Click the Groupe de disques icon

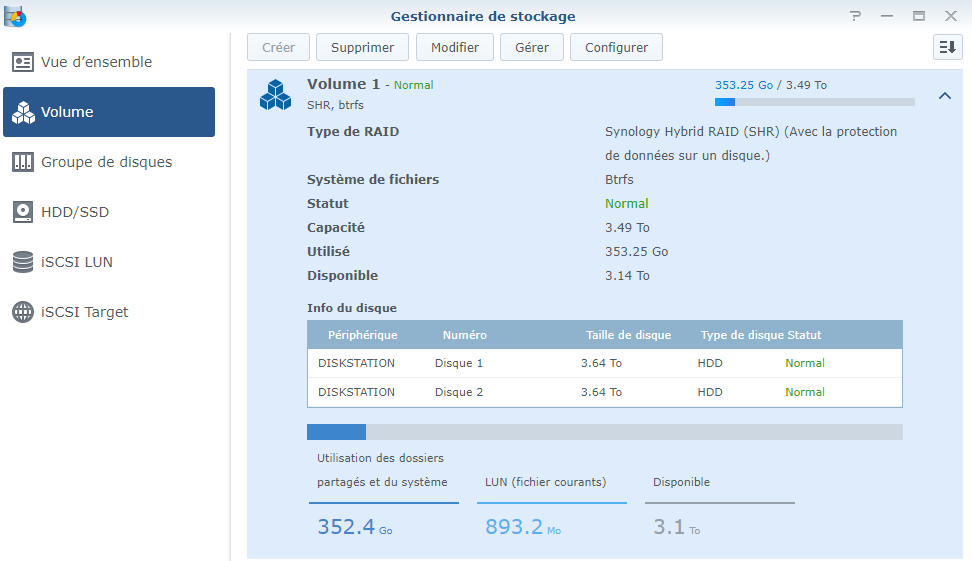tap(23, 162)
